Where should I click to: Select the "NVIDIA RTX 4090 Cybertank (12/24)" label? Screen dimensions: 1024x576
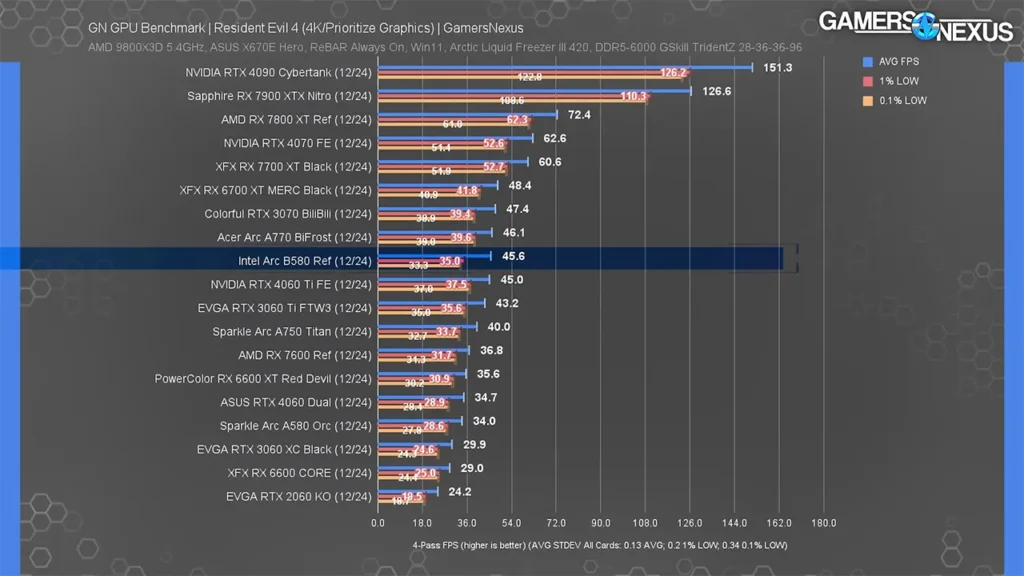(278, 72)
